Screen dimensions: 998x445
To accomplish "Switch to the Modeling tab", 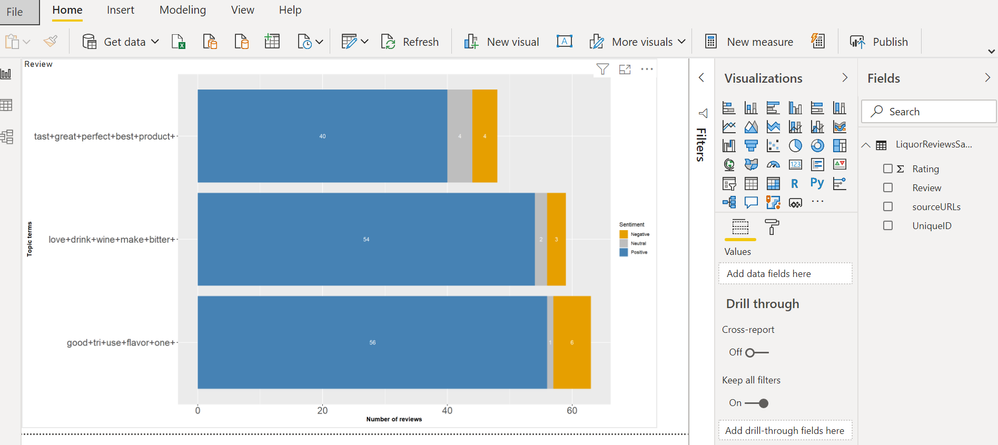I will point(183,10).
